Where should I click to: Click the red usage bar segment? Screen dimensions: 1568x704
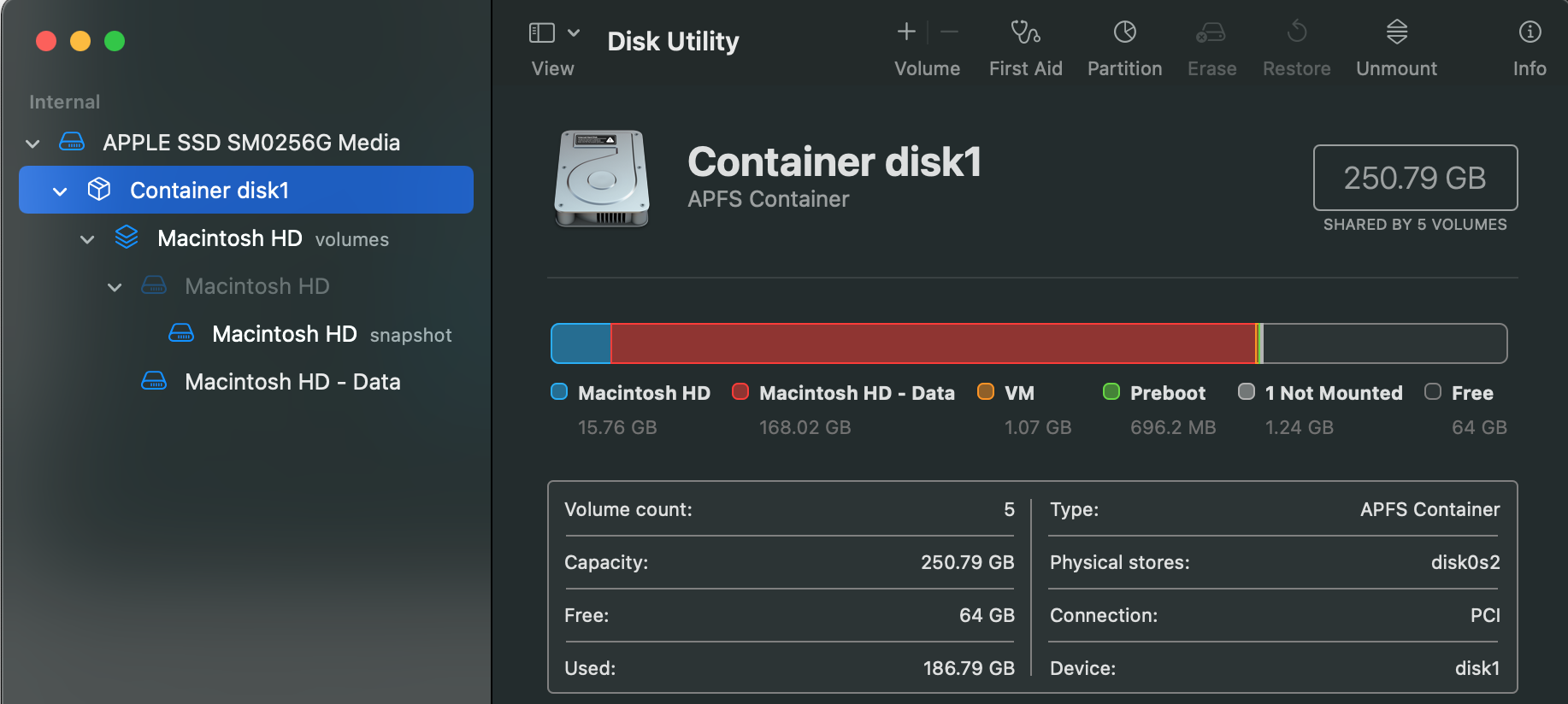pos(932,343)
